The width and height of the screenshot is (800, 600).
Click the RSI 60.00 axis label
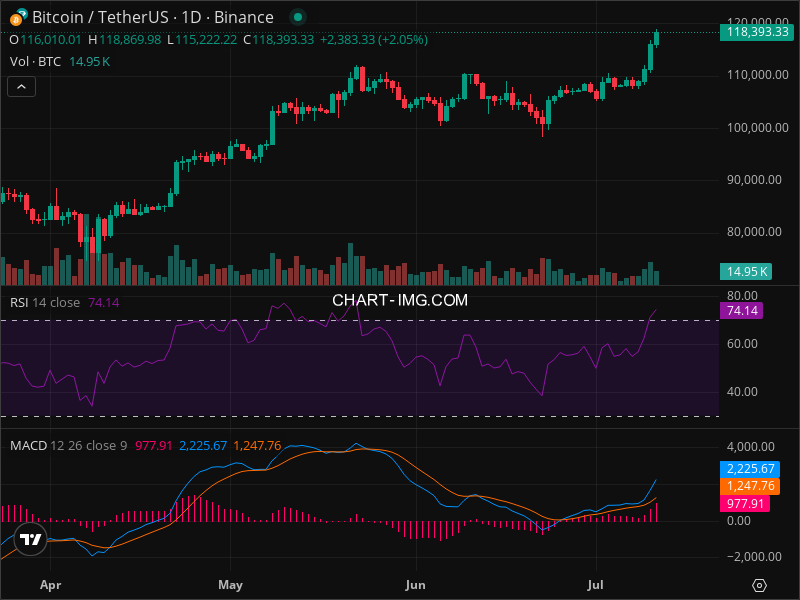(x=742, y=344)
